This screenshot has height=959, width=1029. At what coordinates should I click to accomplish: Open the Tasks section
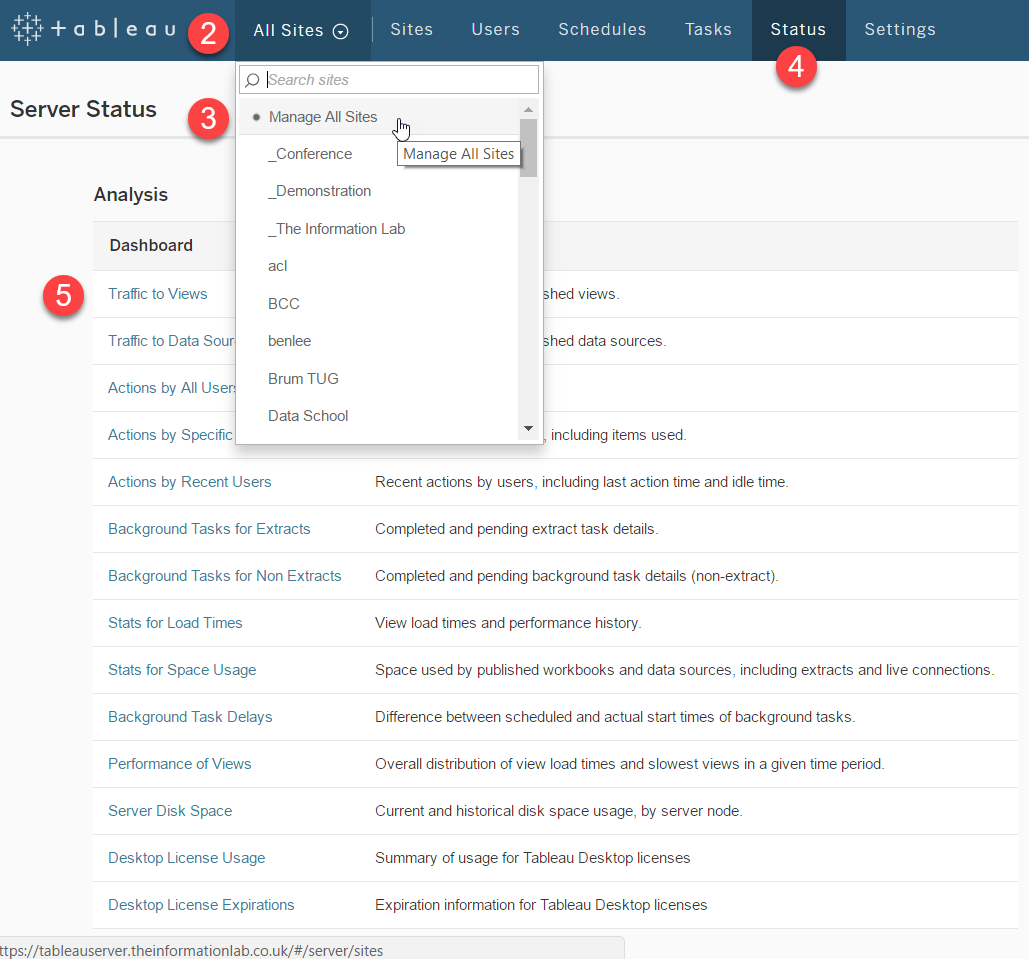pyautogui.click(x=708, y=30)
